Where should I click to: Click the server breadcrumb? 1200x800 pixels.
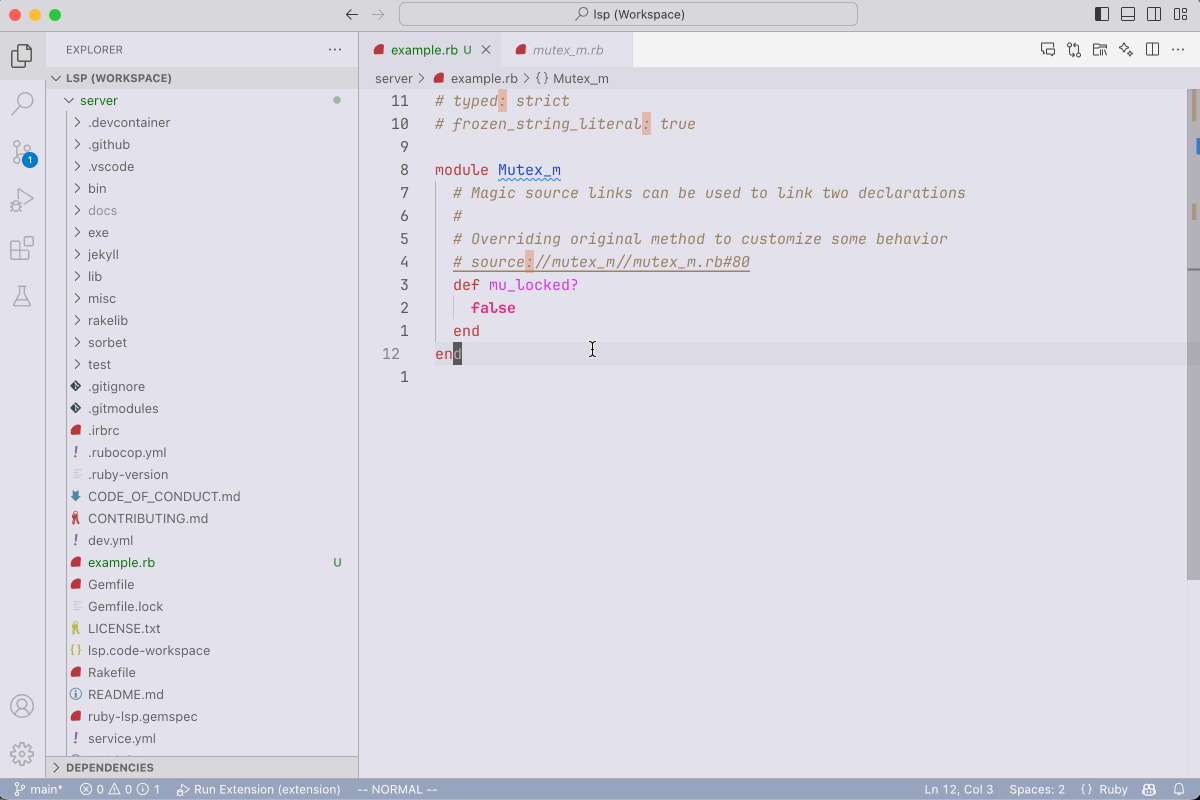pyautogui.click(x=394, y=78)
